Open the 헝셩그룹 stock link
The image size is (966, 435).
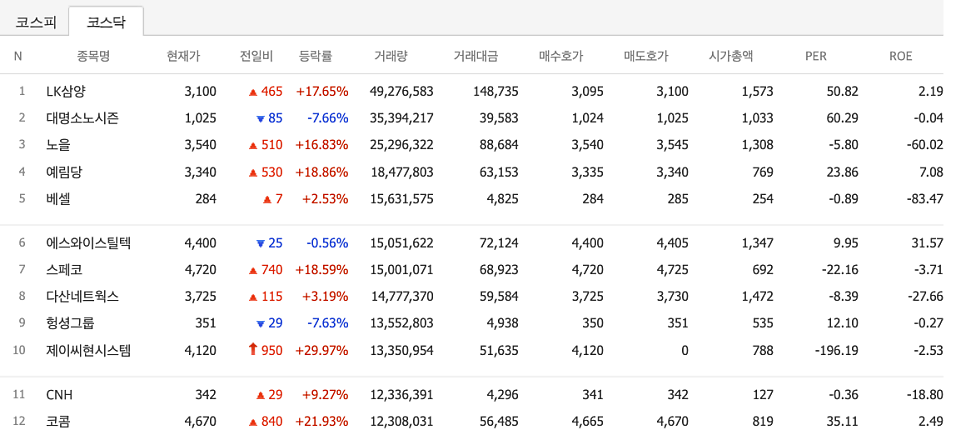70,323
